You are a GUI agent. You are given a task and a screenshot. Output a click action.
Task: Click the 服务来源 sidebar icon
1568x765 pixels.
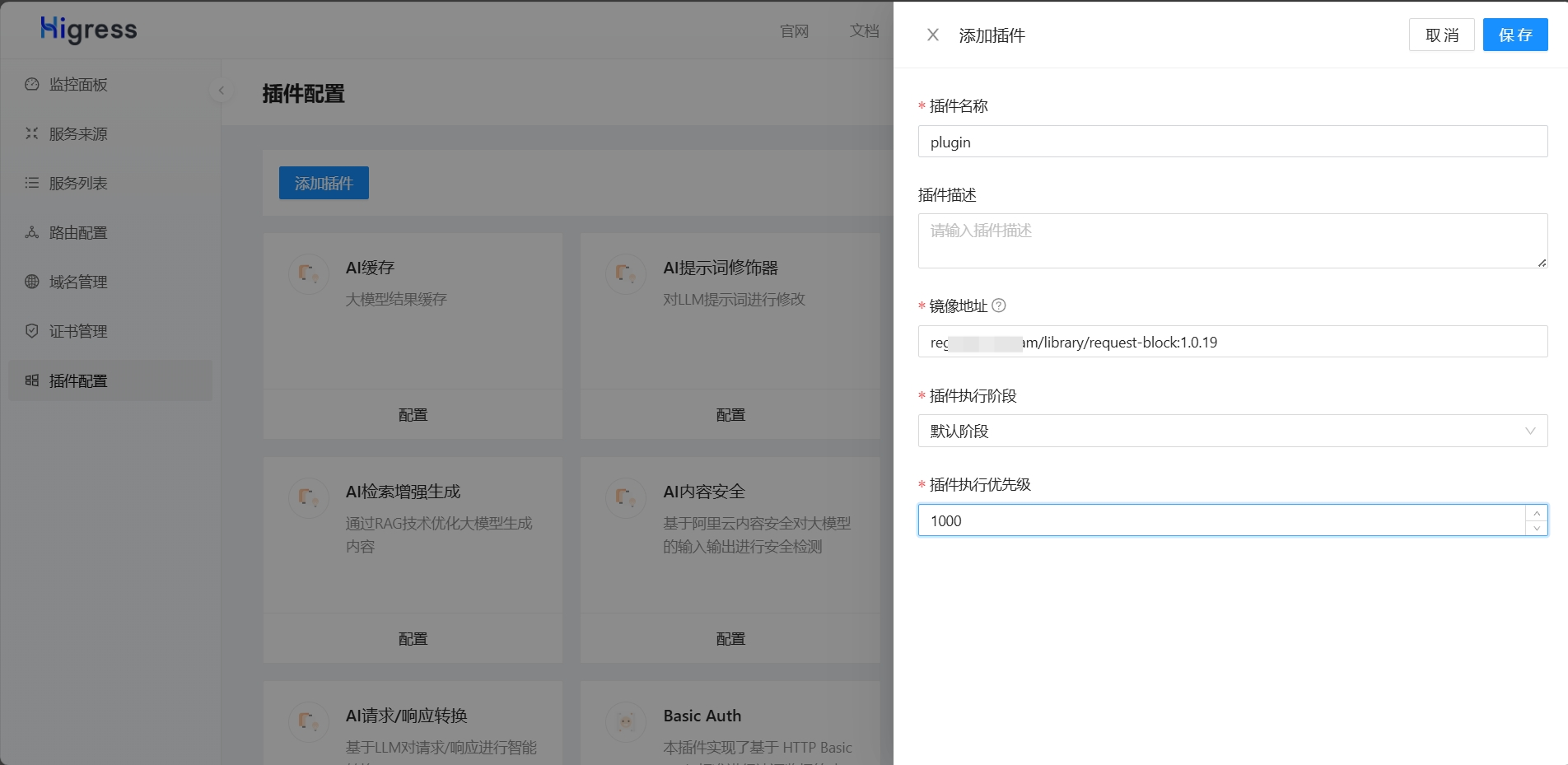32,133
